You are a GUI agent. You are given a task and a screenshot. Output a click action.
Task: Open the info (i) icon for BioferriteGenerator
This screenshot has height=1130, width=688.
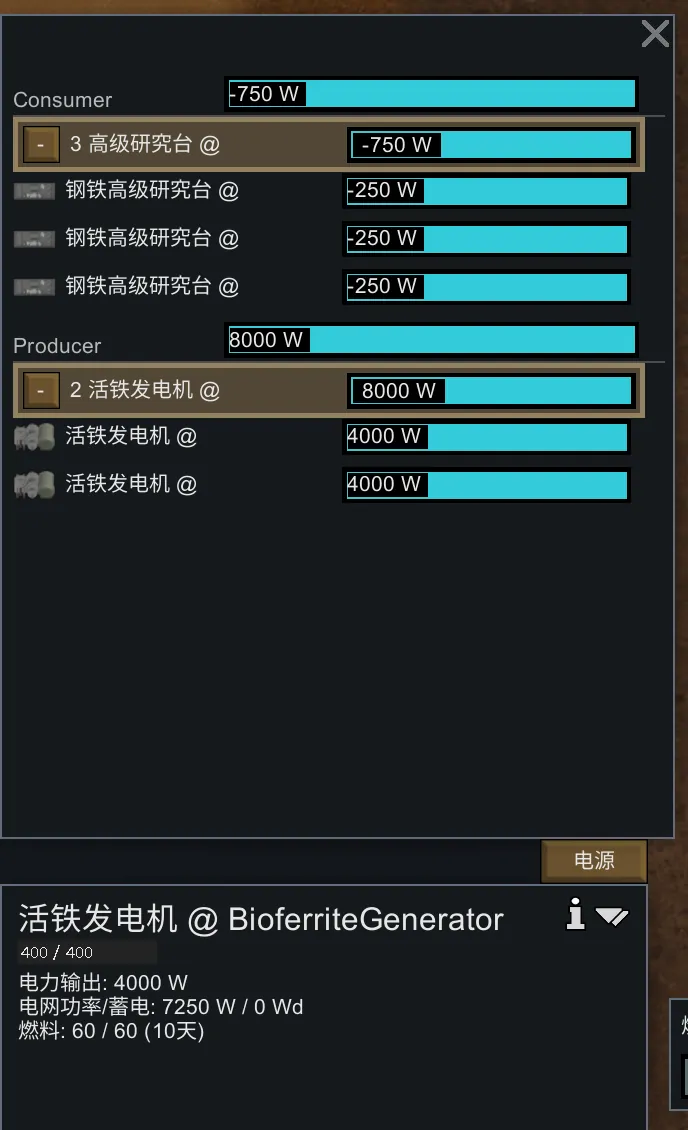pyautogui.click(x=576, y=914)
